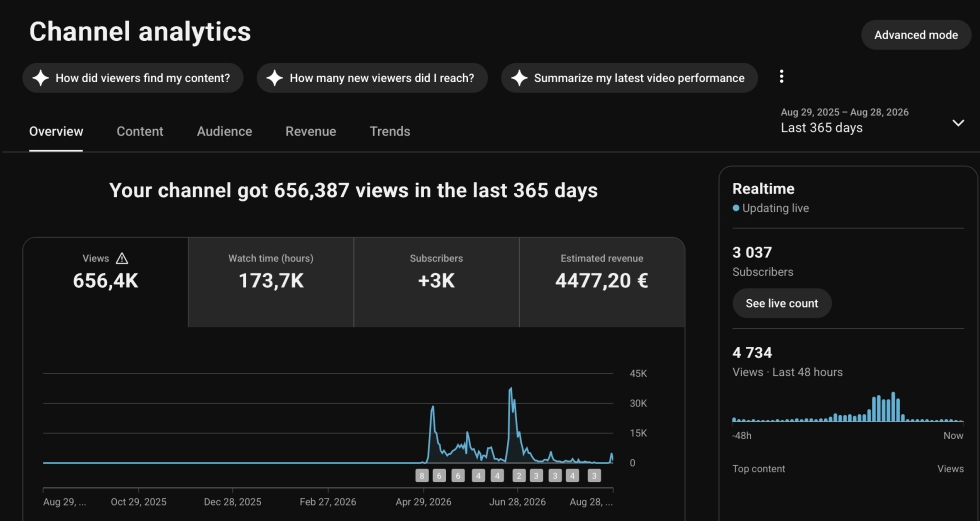Click the video marker badge labeled 8
Screen dimensions: 980x521
[x=422, y=476]
